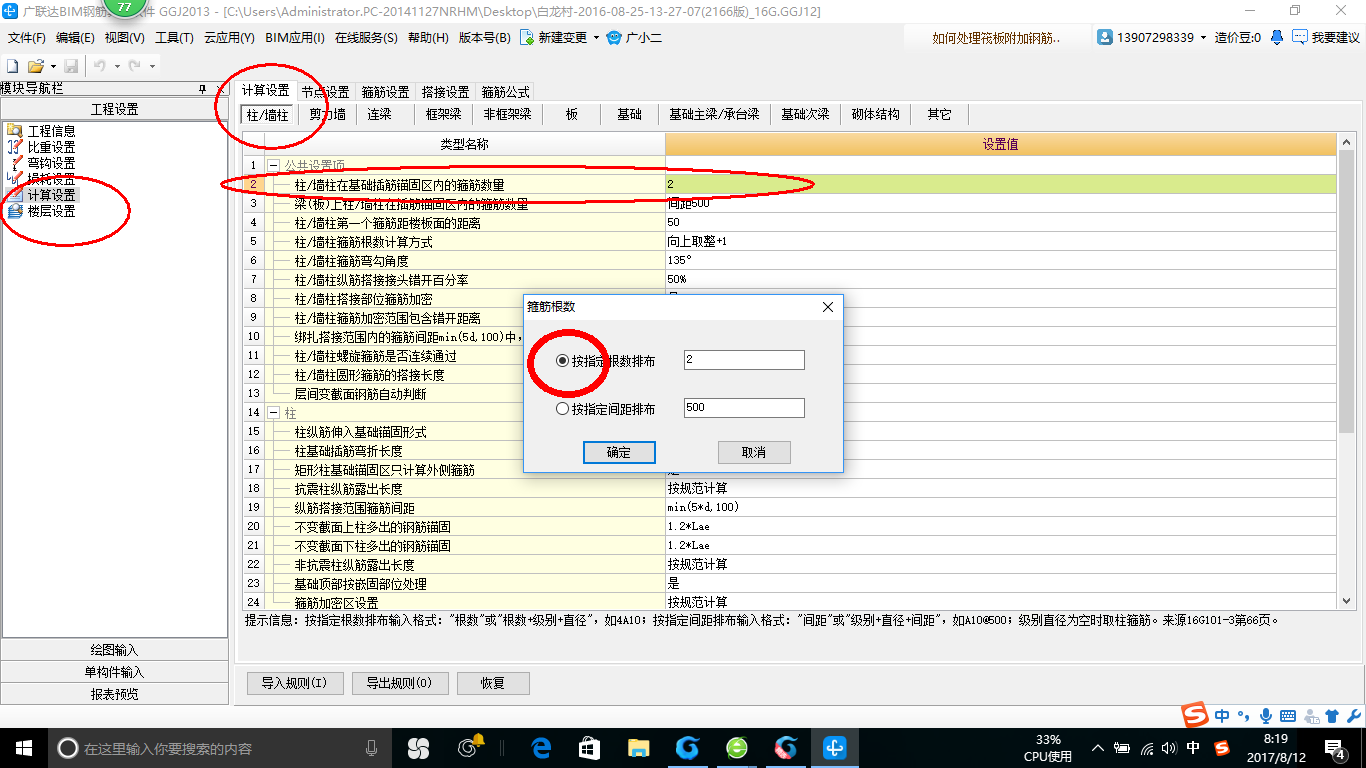This screenshot has height=768, width=1366.
Task: Click the 我要建议 feedback icon
Action: [x=1300, y=37]
